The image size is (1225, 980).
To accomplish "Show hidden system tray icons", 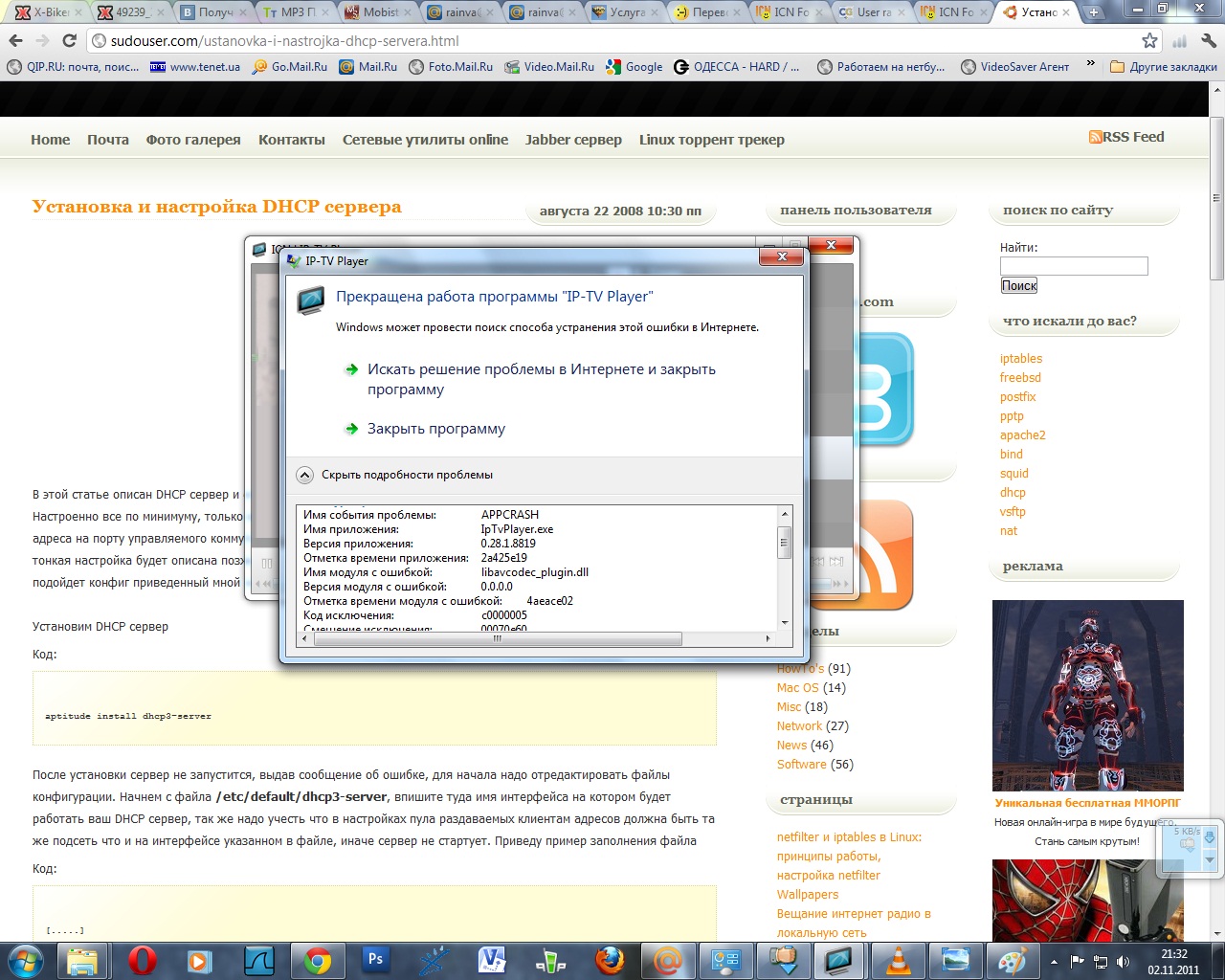I will click(x=1054, y=961).
